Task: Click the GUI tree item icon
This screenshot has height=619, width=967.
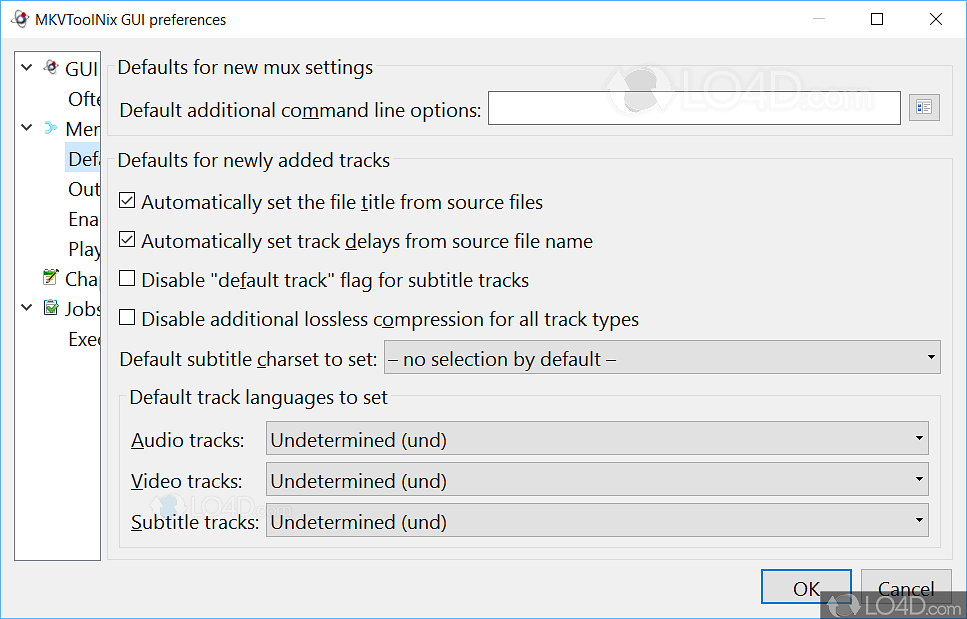Action: (51, 68)
